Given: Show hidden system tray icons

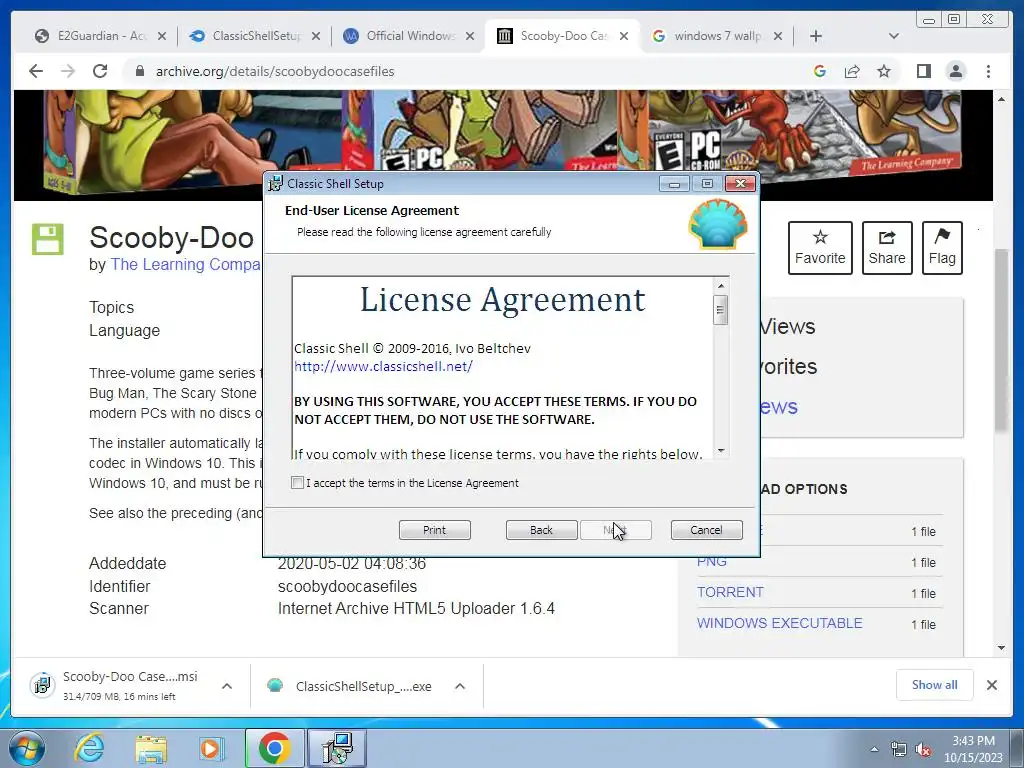Looking at the screenshot, I should coord(874,749).
